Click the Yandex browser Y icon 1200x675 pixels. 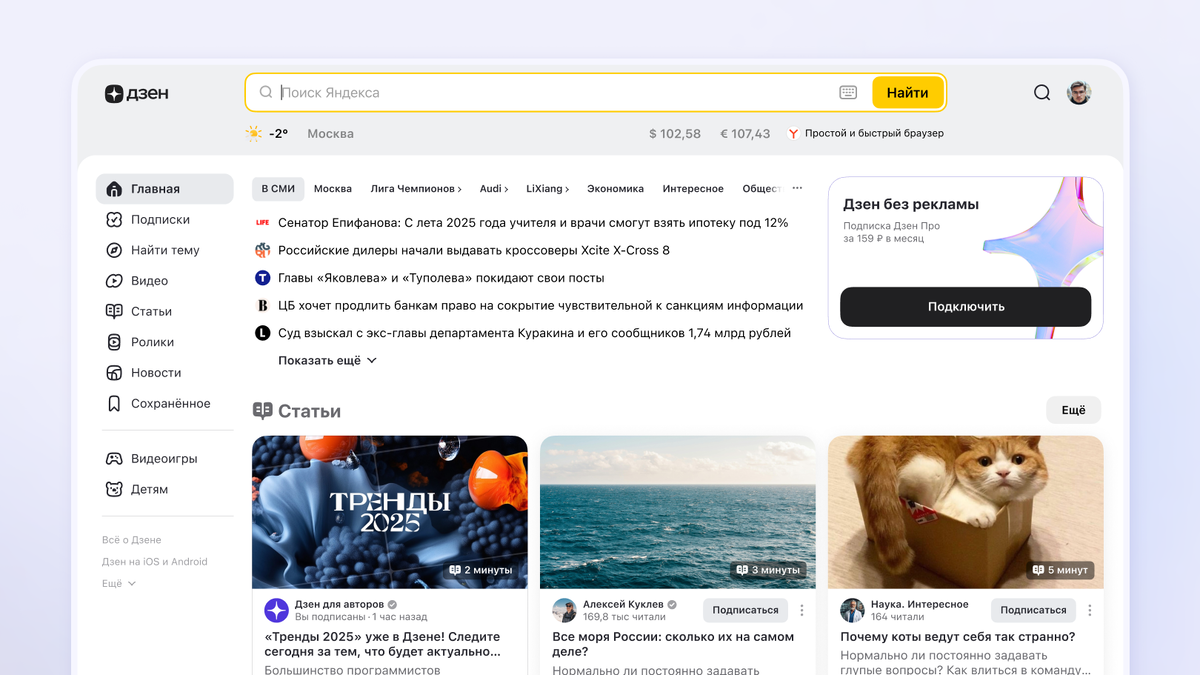pos(793,133)
